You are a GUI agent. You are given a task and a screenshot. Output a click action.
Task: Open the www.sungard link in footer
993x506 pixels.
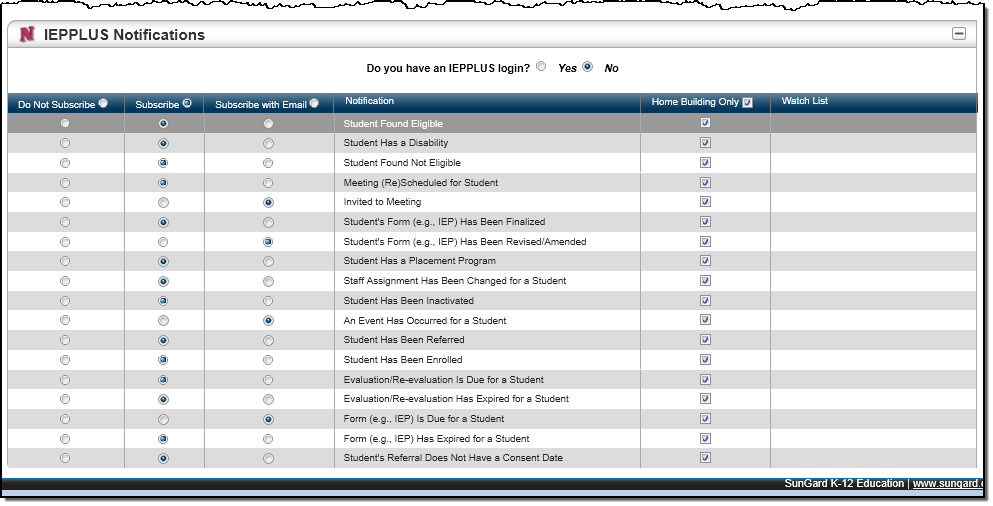(x=946, y=484)
